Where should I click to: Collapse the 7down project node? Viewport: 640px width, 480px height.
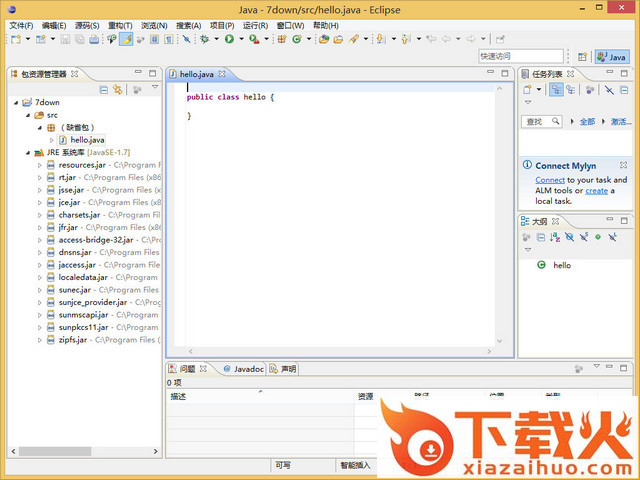pos(16,102)
